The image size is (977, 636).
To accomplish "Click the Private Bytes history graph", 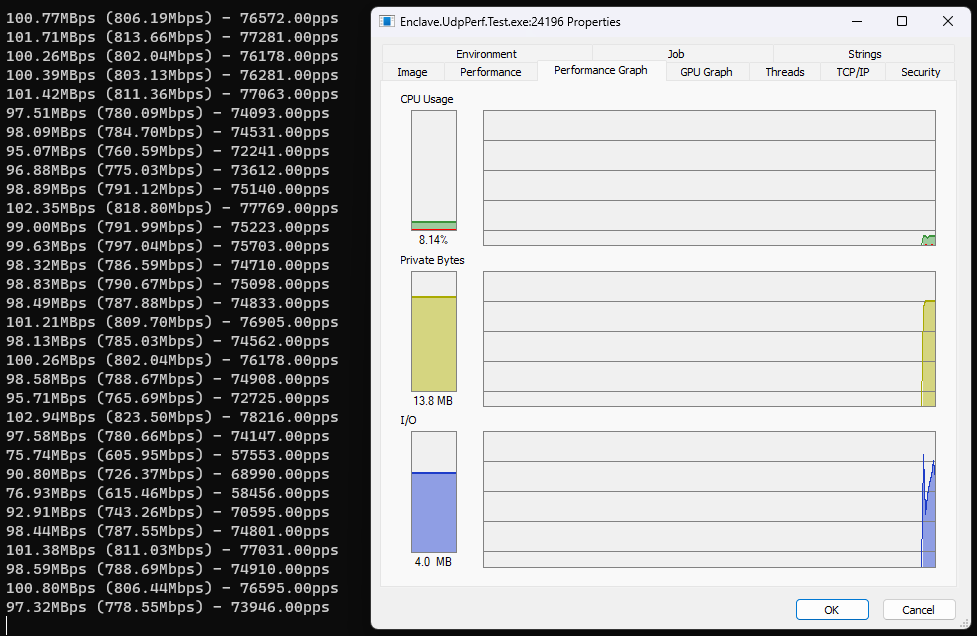I will (709, 339).
